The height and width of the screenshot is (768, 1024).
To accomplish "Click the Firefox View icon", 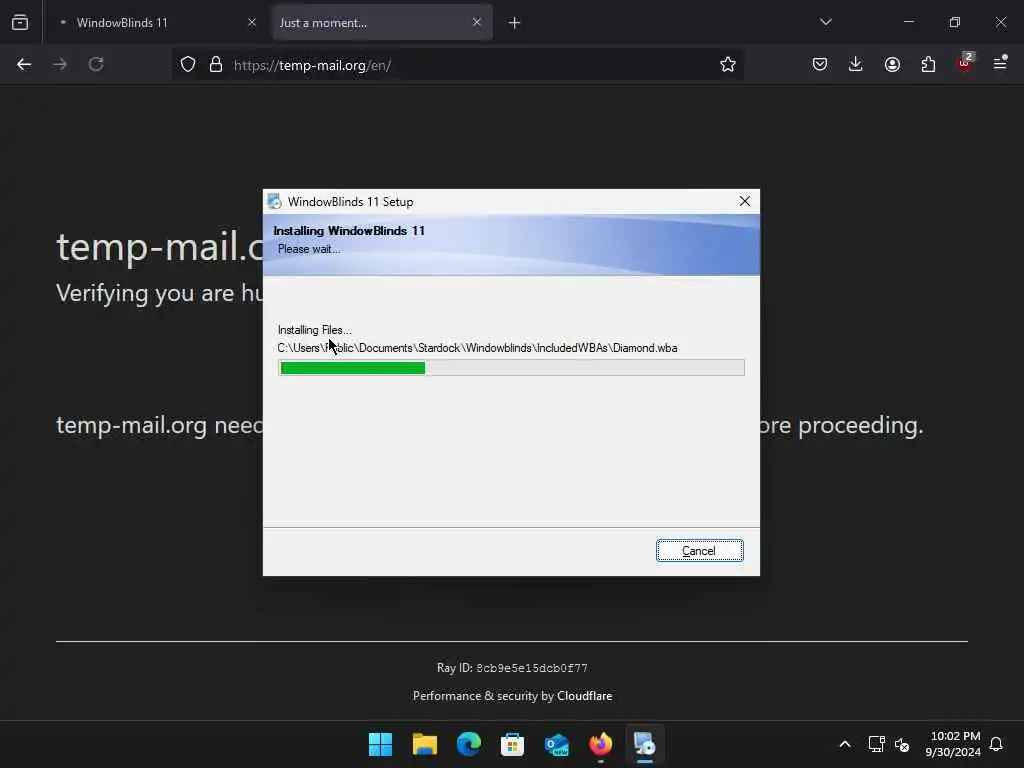I will (20, 22).
